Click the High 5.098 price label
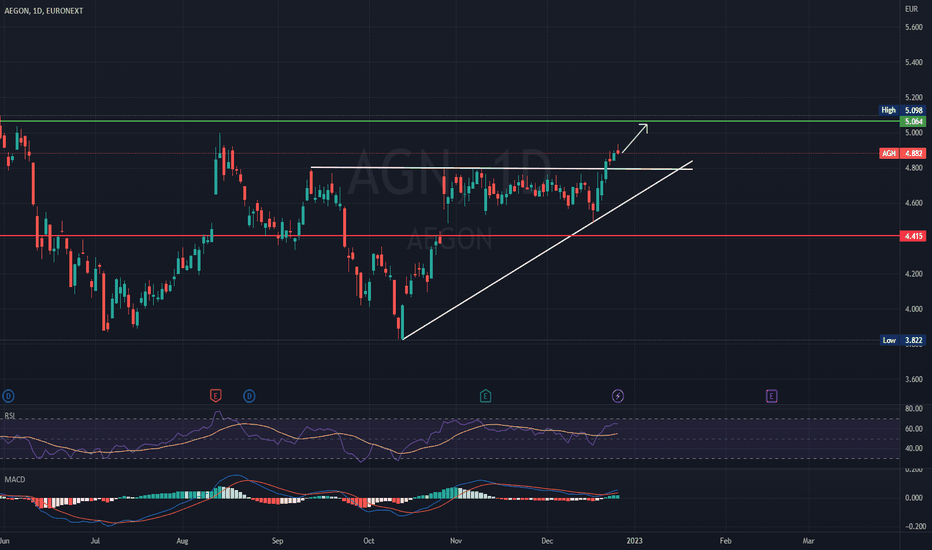 coord(902,110)
